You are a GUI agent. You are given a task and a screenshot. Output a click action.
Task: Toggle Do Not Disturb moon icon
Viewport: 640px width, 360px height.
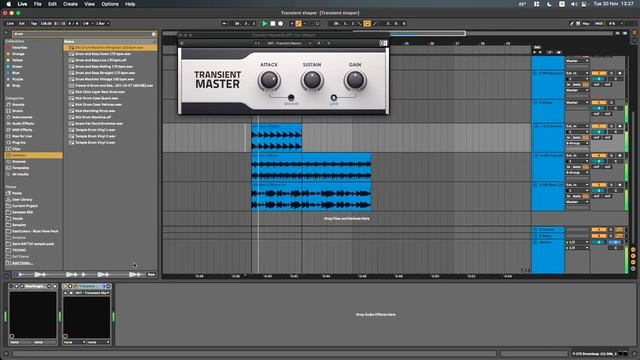[549, 4]
